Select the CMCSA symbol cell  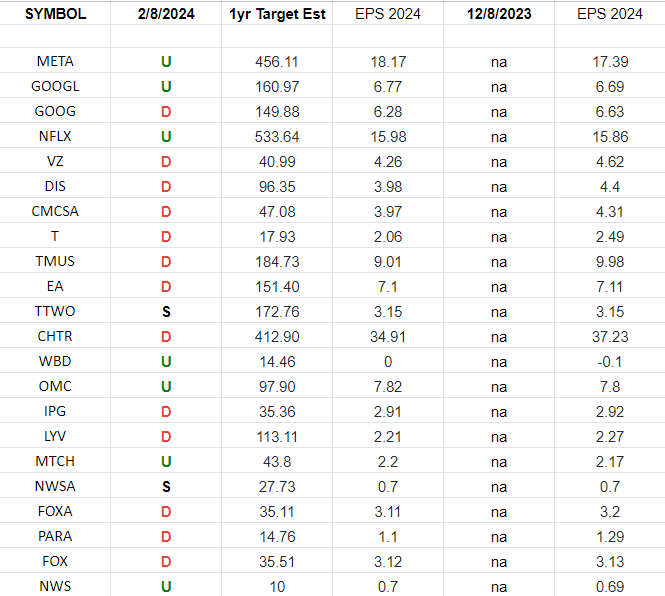(x=55, y=211)
